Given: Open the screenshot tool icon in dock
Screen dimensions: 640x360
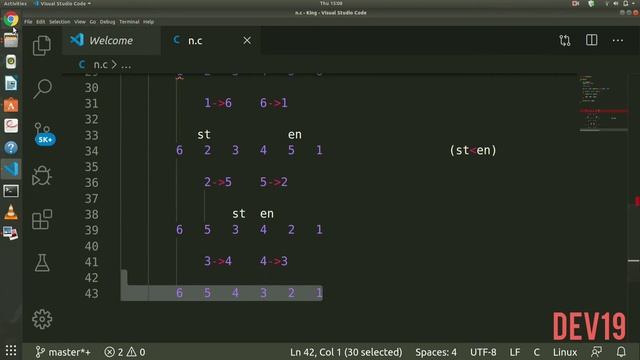Looking at the screenshot, I should (x=11, y=233).
